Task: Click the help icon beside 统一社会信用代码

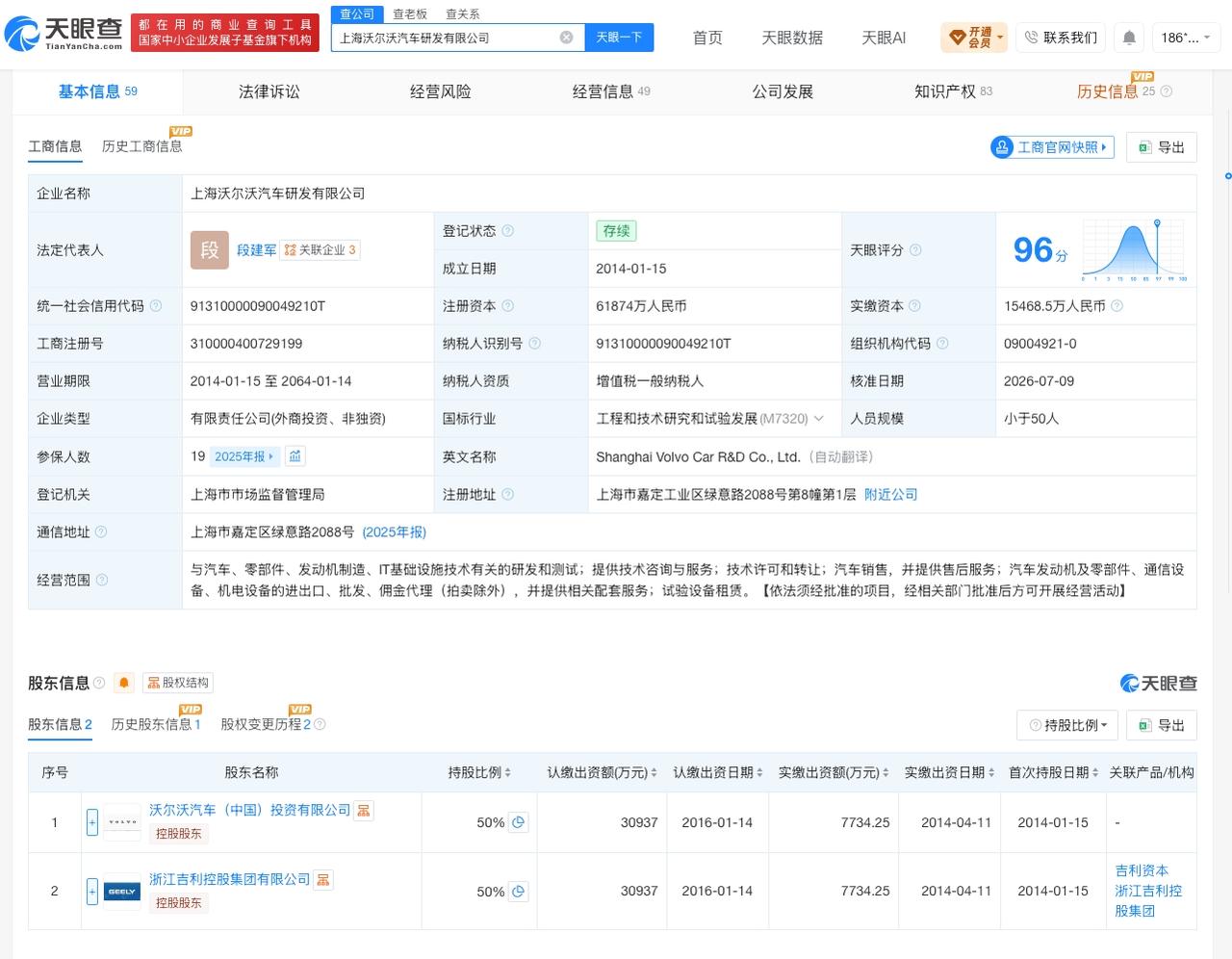Action: [x=156, y=306]
